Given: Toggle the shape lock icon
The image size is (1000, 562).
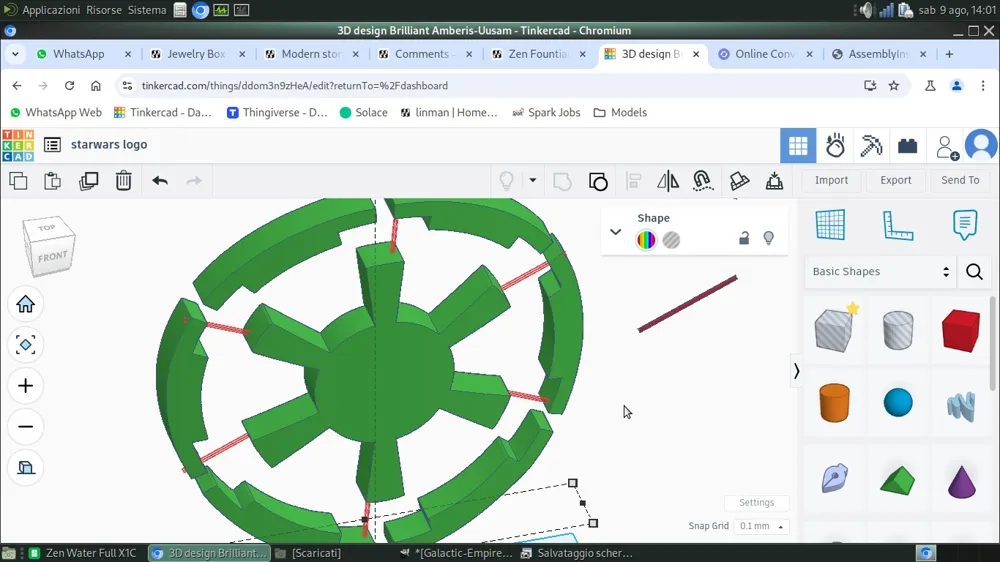Looking at the screenshot, I should (744, 239).
